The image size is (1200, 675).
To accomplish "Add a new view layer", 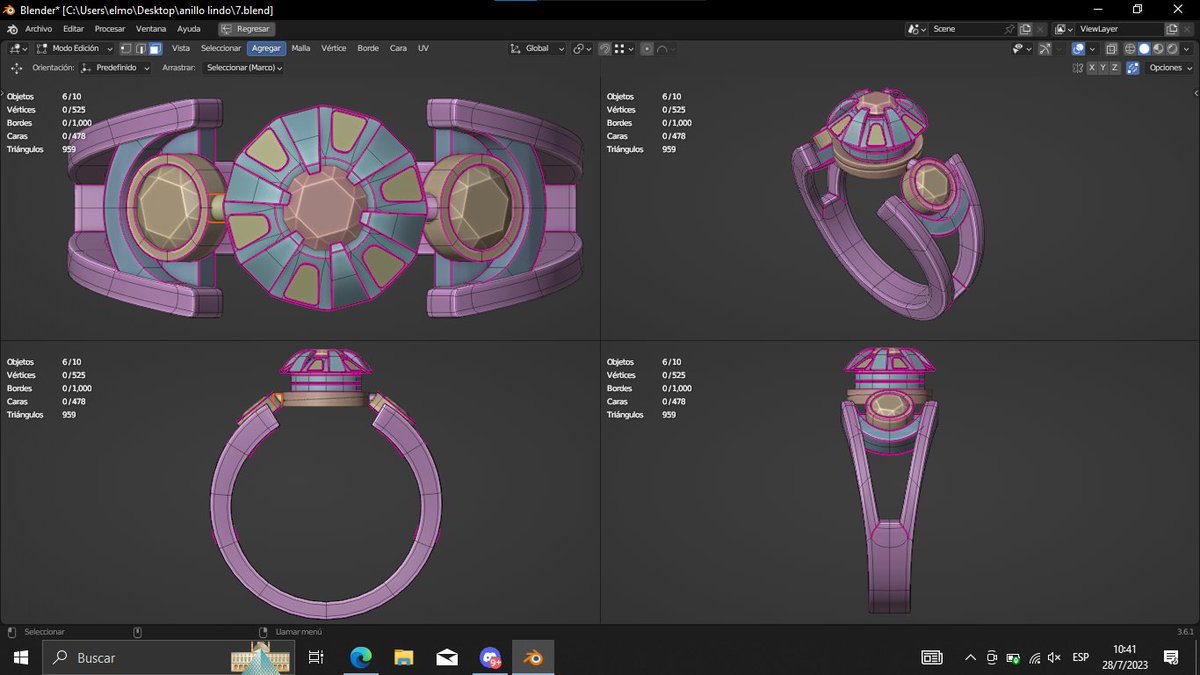I will pos(1172,29).
